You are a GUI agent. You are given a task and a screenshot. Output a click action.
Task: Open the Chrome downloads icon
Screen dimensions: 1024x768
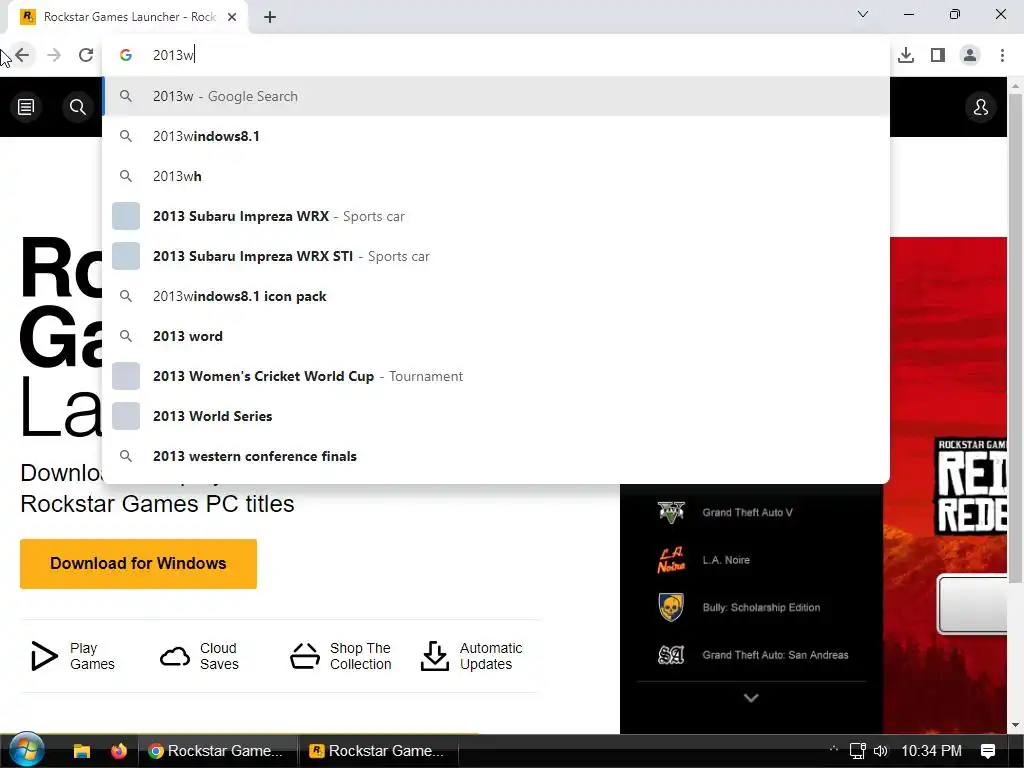906,55
